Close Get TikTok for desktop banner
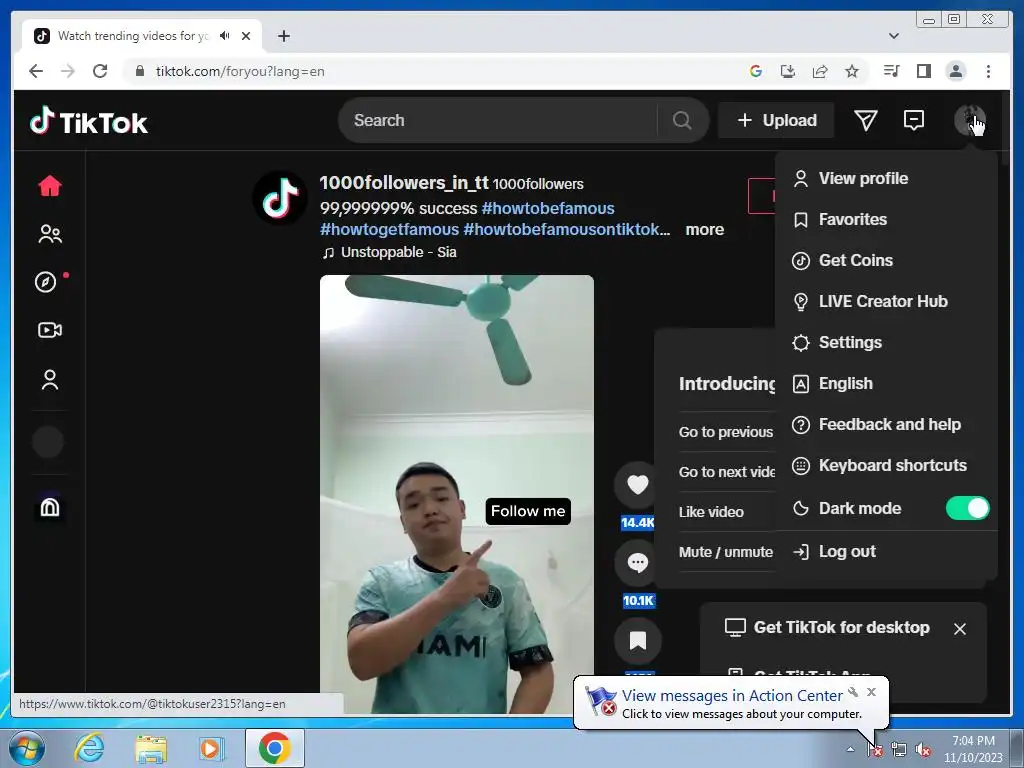 pos(959,629)
